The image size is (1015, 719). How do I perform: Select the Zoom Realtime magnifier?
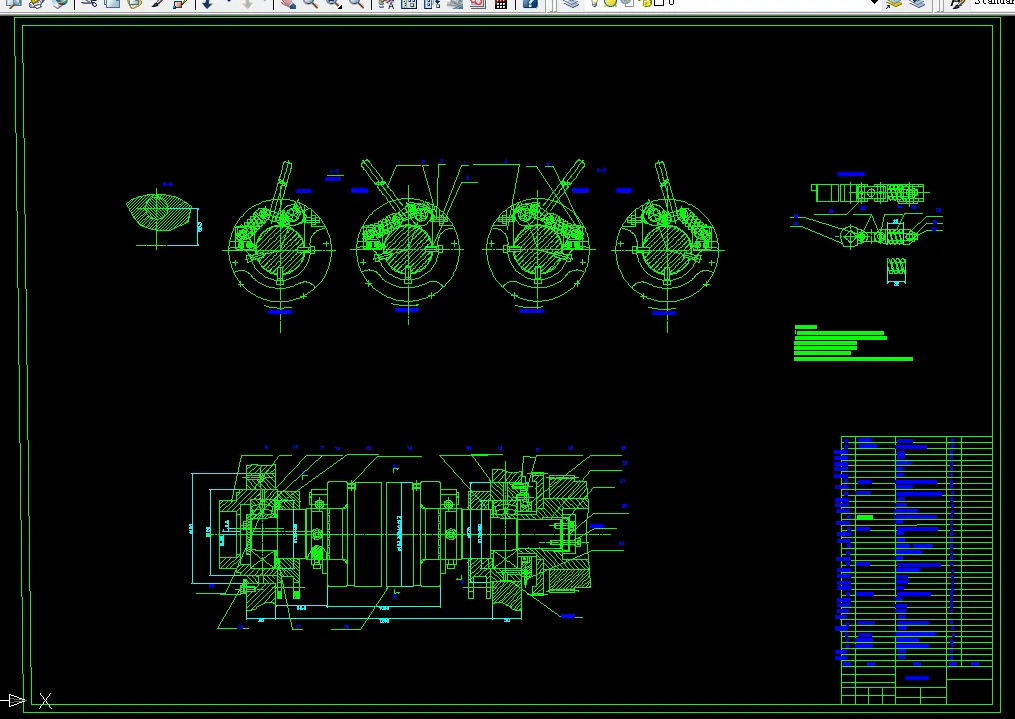coord(311,3)
